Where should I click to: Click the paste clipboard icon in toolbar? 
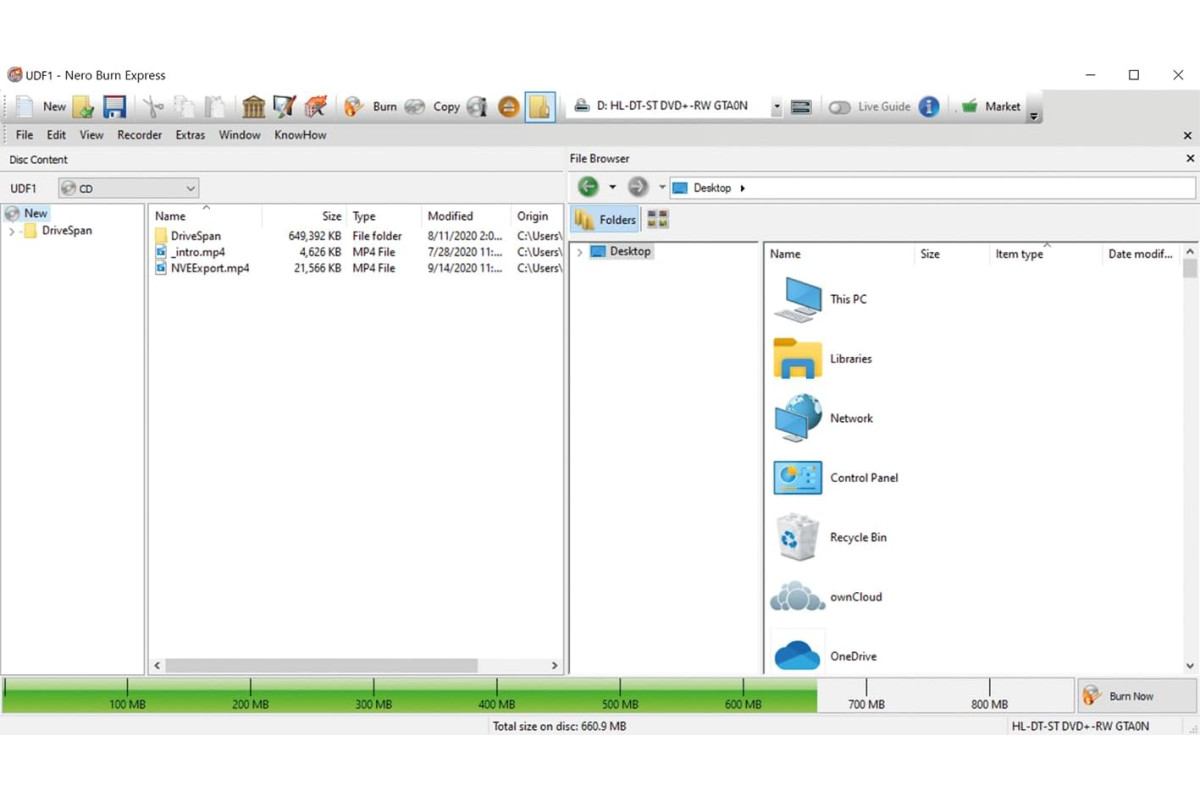click(214, 106)
